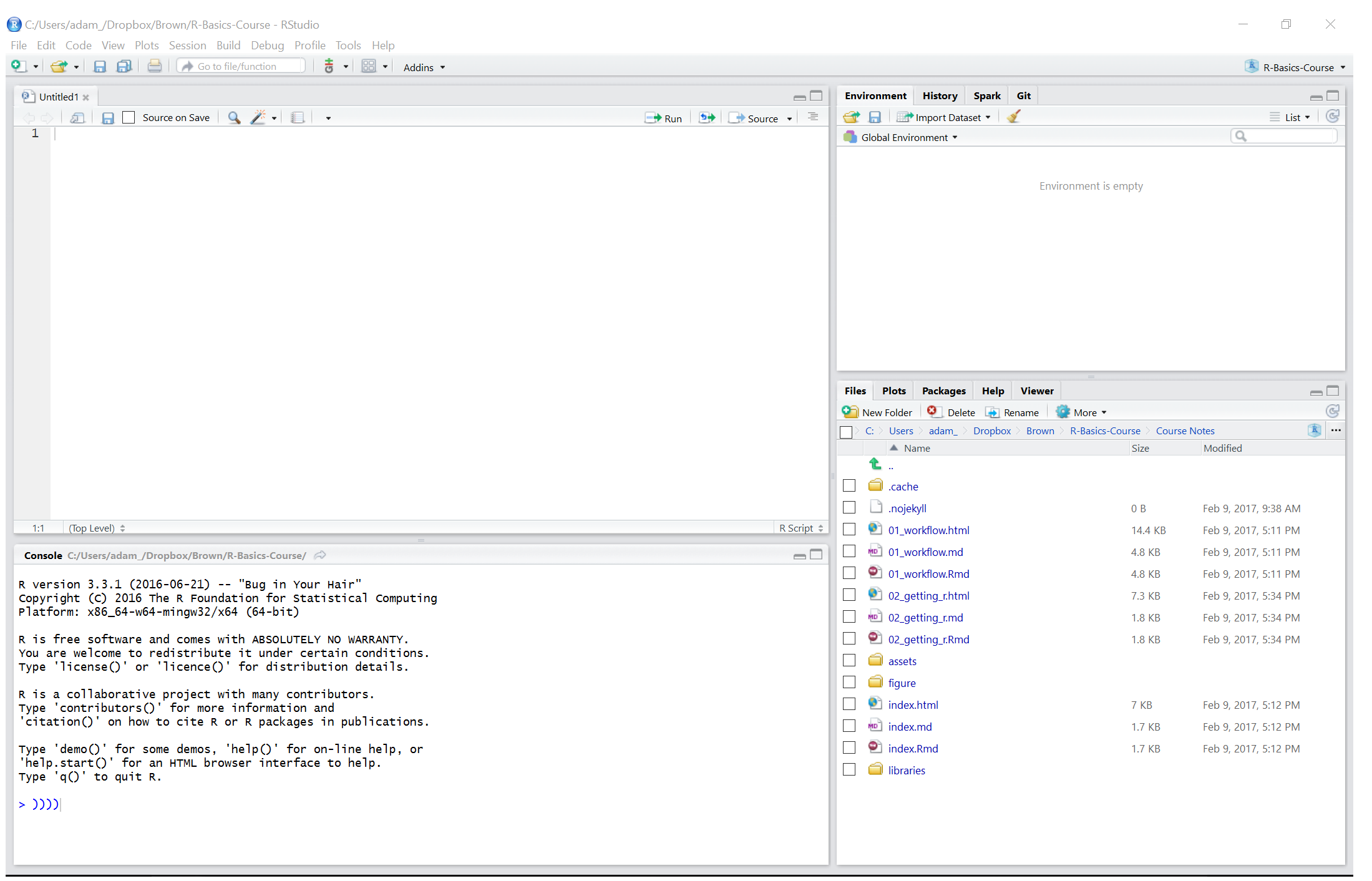Check the box next to 01_workflow.Rmd
This screenshot has width=1372, height=881.
click(849, 573)
